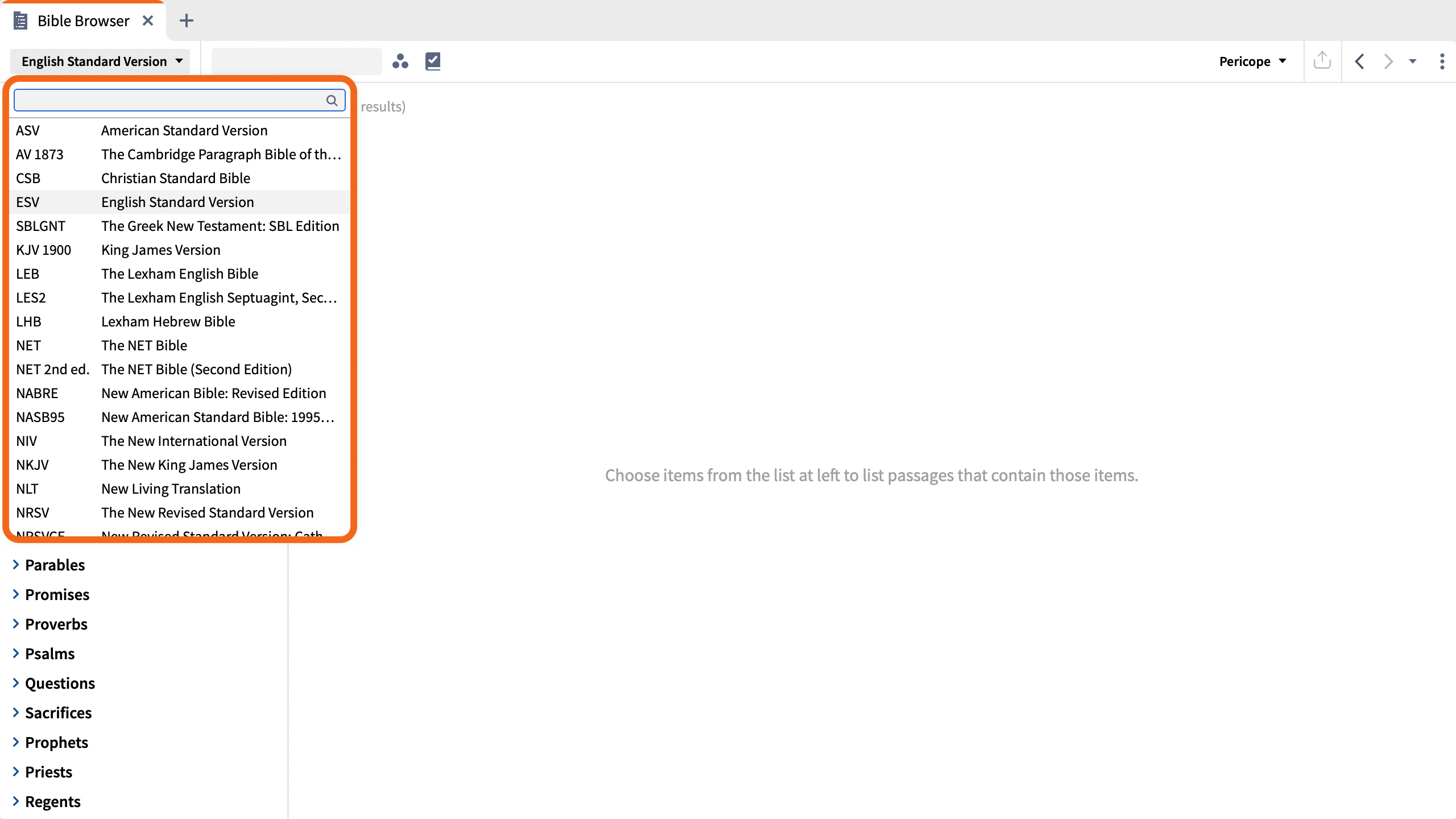Viewport: 1456px width, 819px height.
Task: Go forward with the right arrow
Action: click(x=1388, y=61)
